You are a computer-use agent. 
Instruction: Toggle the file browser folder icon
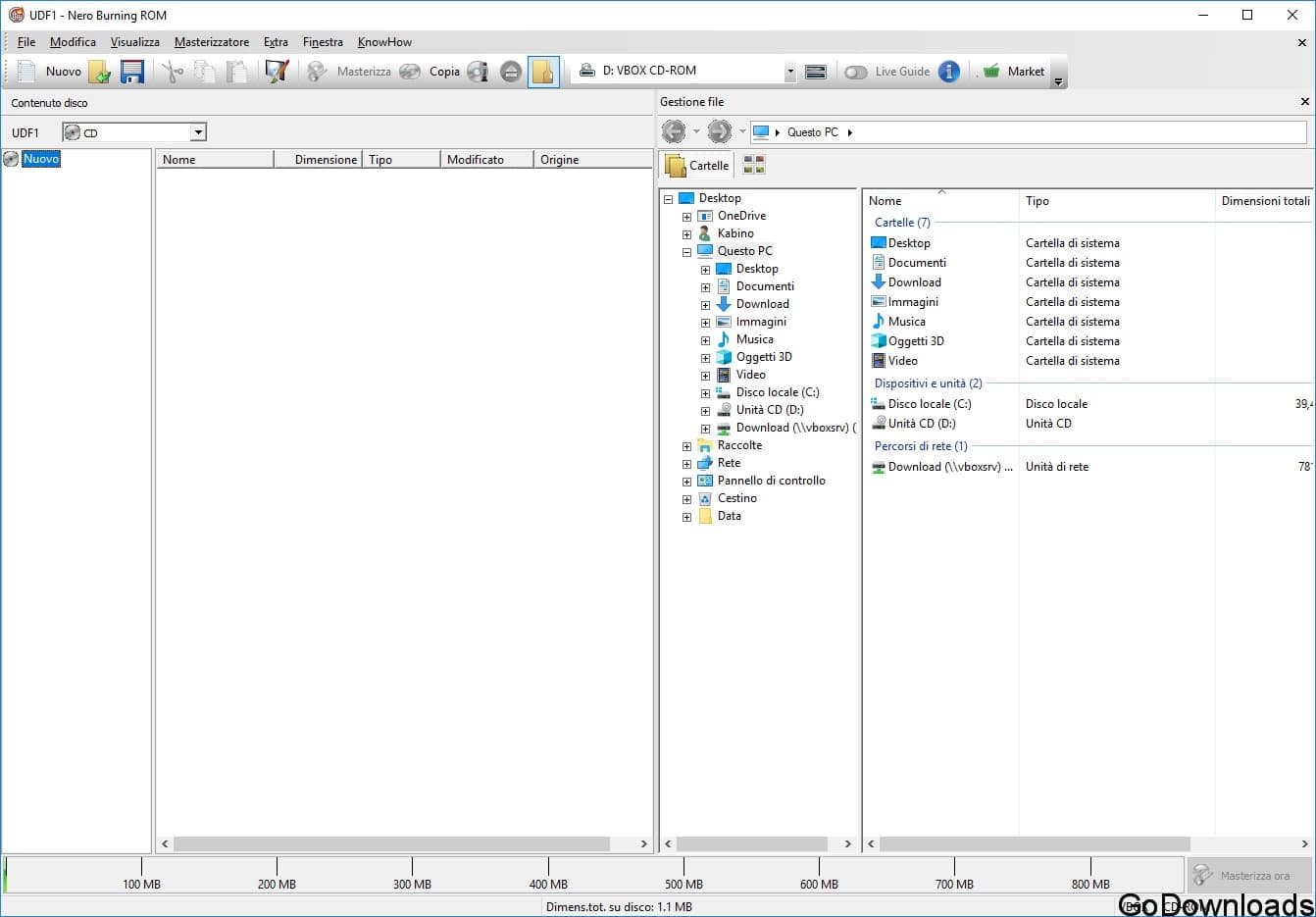click(x=543, y=72)
